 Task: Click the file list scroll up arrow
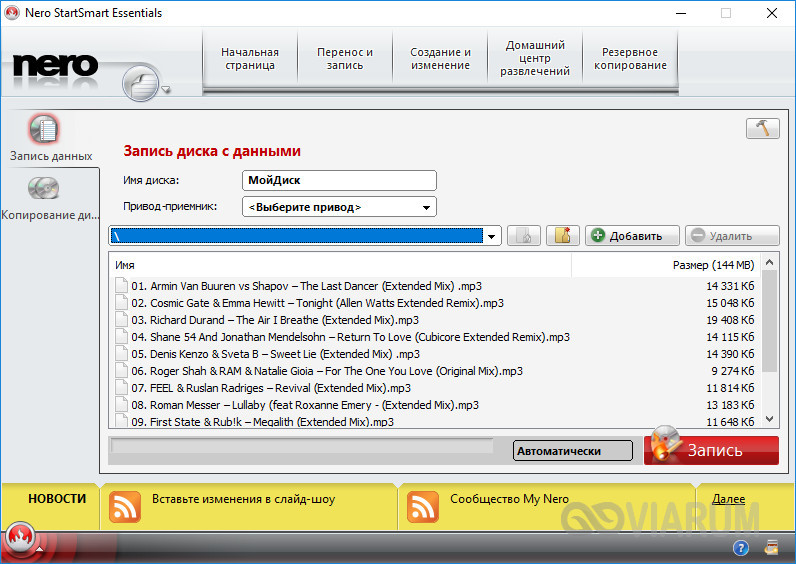tap(769, 262)
